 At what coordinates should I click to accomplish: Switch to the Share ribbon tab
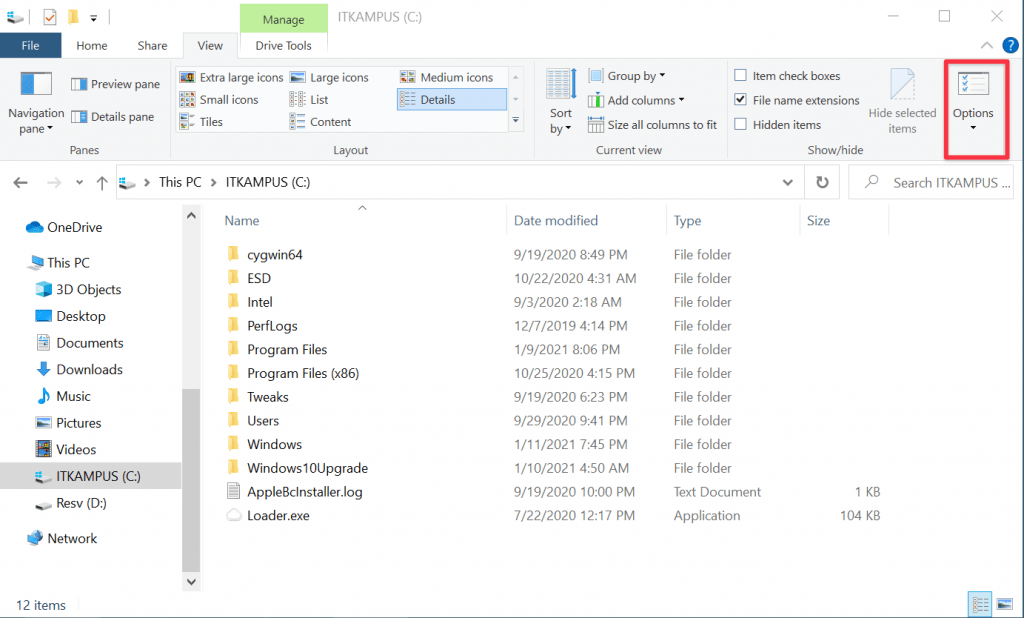click(x=152, y=45)
